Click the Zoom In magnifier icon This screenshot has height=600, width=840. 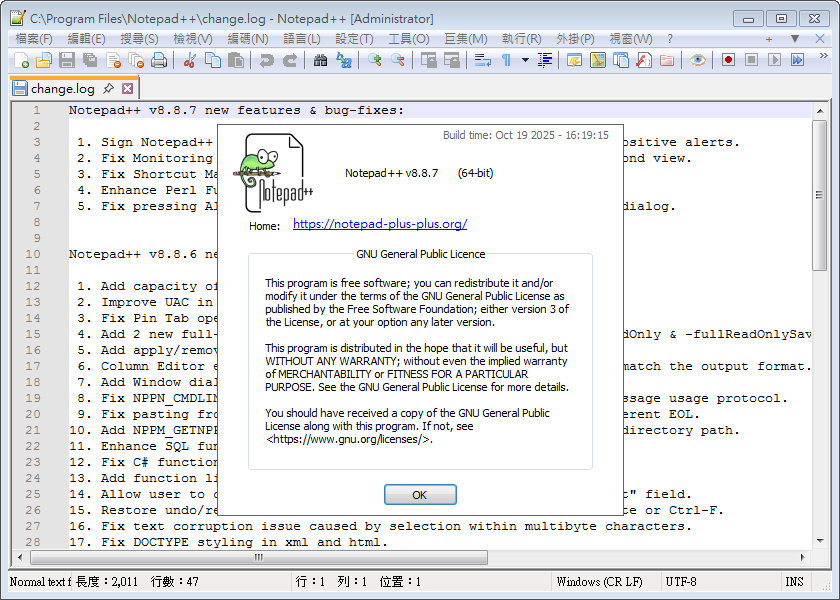coord(374,60)
